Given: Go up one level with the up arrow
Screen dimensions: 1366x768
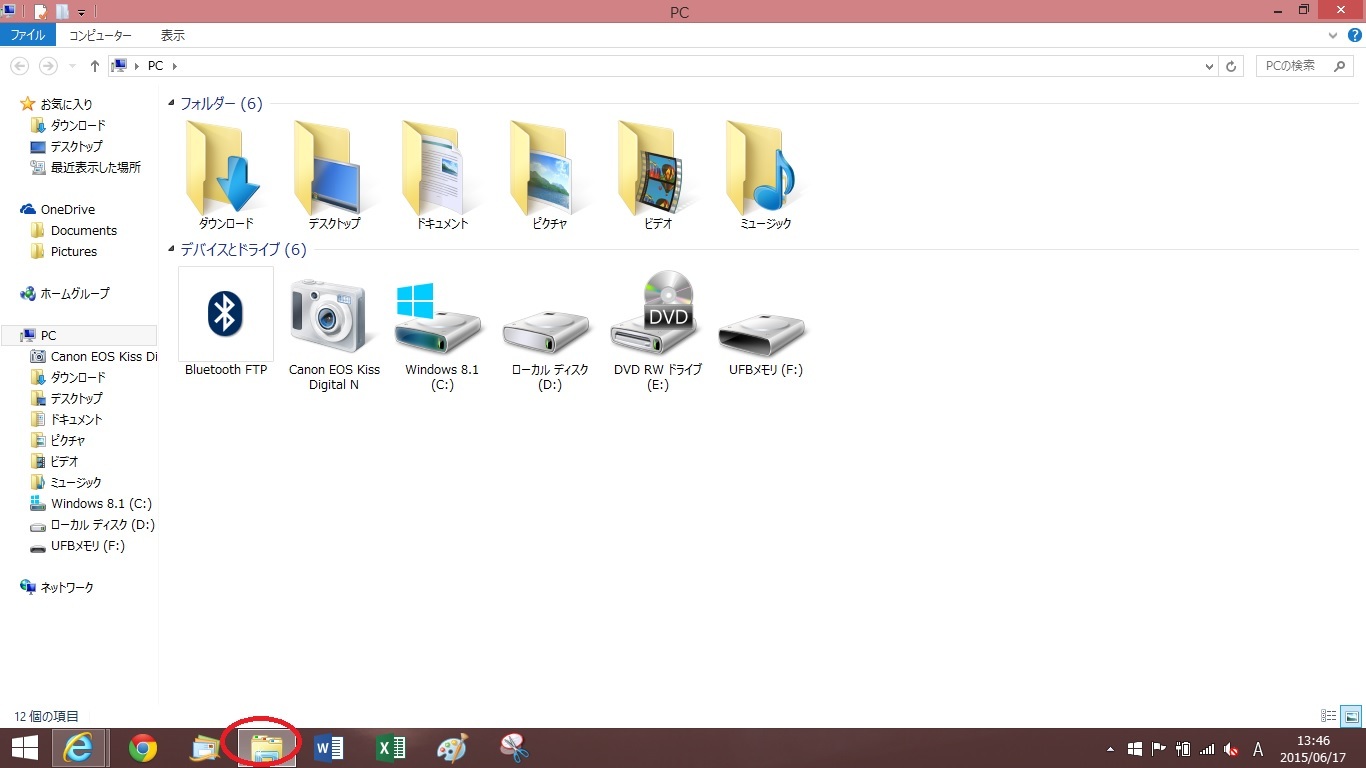Looking at the screenshot, I should pos(95,66).
